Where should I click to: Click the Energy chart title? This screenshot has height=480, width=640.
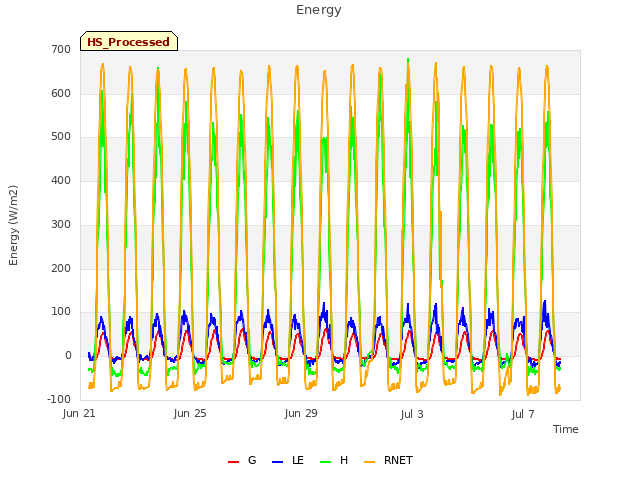tap(319, 10)
